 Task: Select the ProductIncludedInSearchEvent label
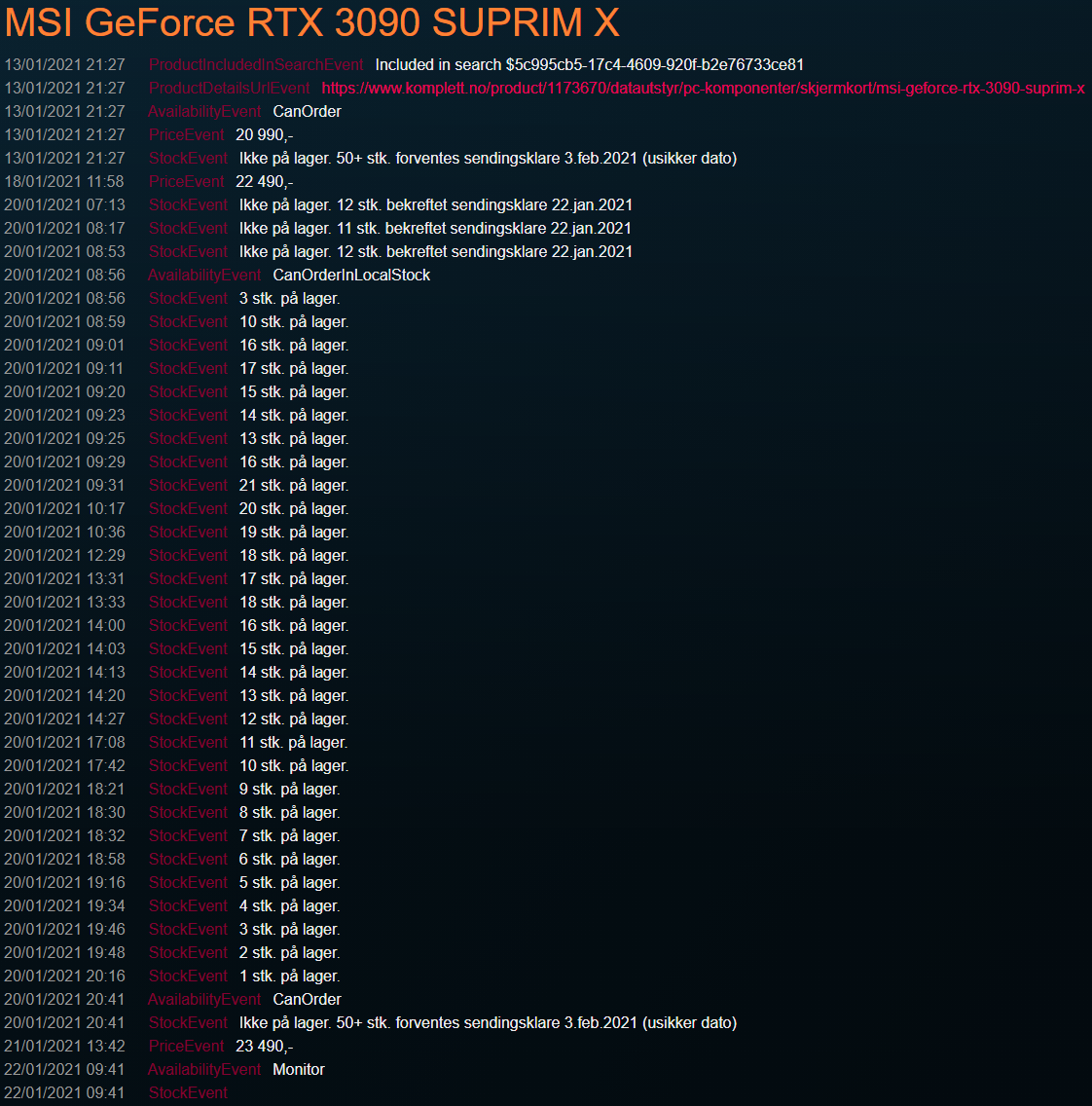click(256, 65)
